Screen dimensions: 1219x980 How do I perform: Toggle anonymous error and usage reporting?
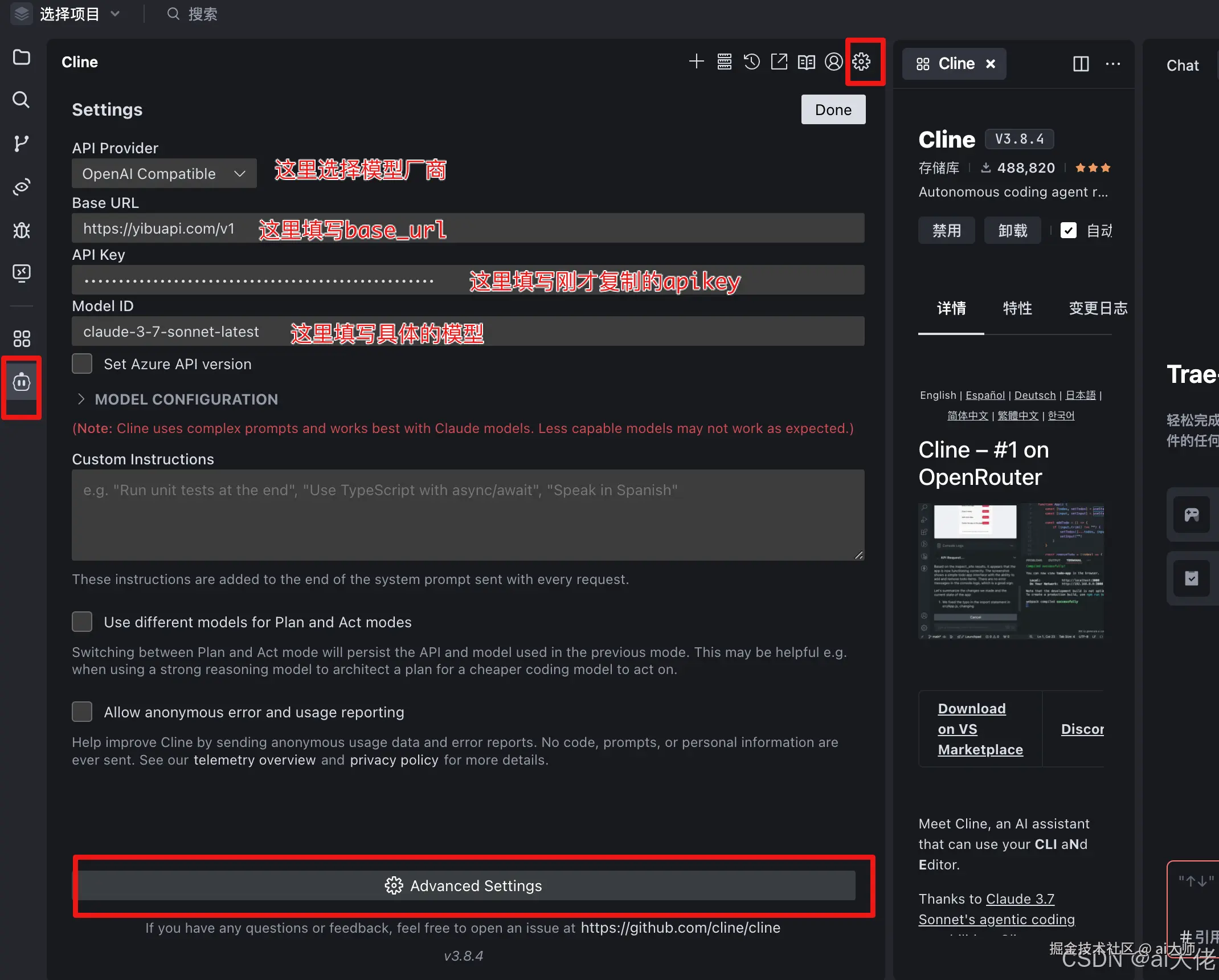click(82, 712)
